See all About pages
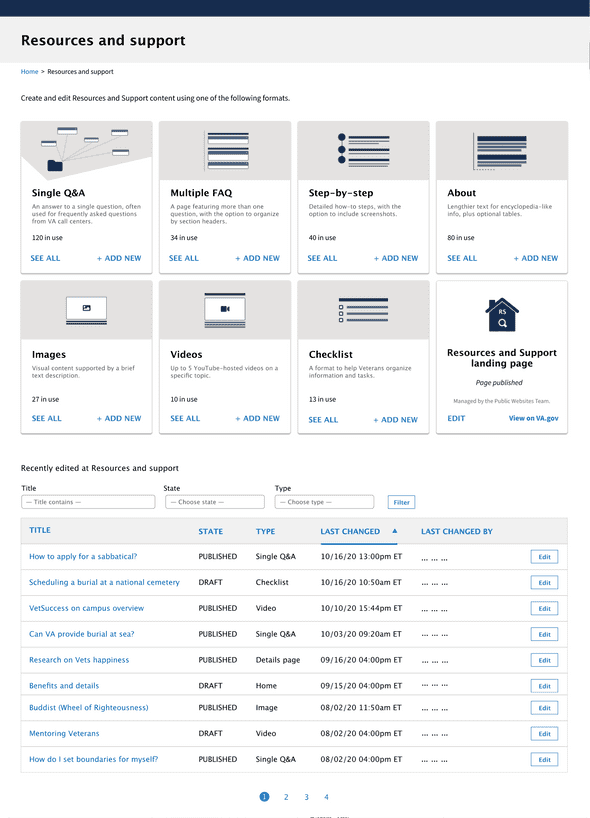 point(462,258)
